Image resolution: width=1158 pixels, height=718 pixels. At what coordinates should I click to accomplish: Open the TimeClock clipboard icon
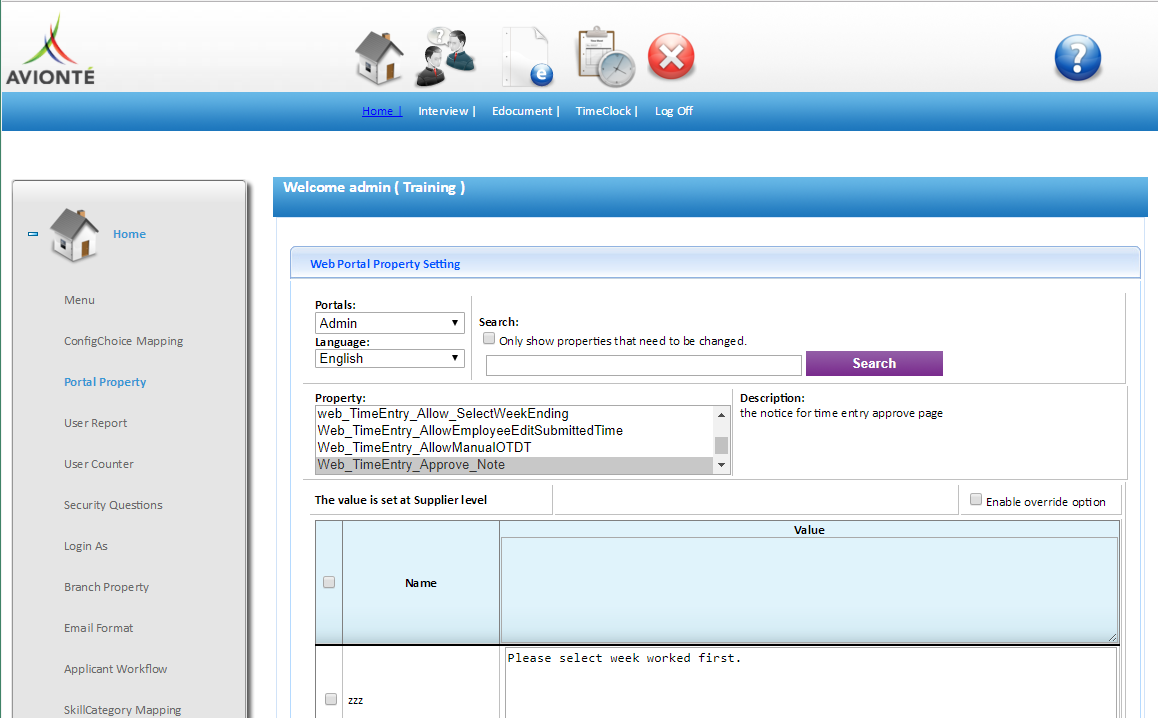[606, 57]
